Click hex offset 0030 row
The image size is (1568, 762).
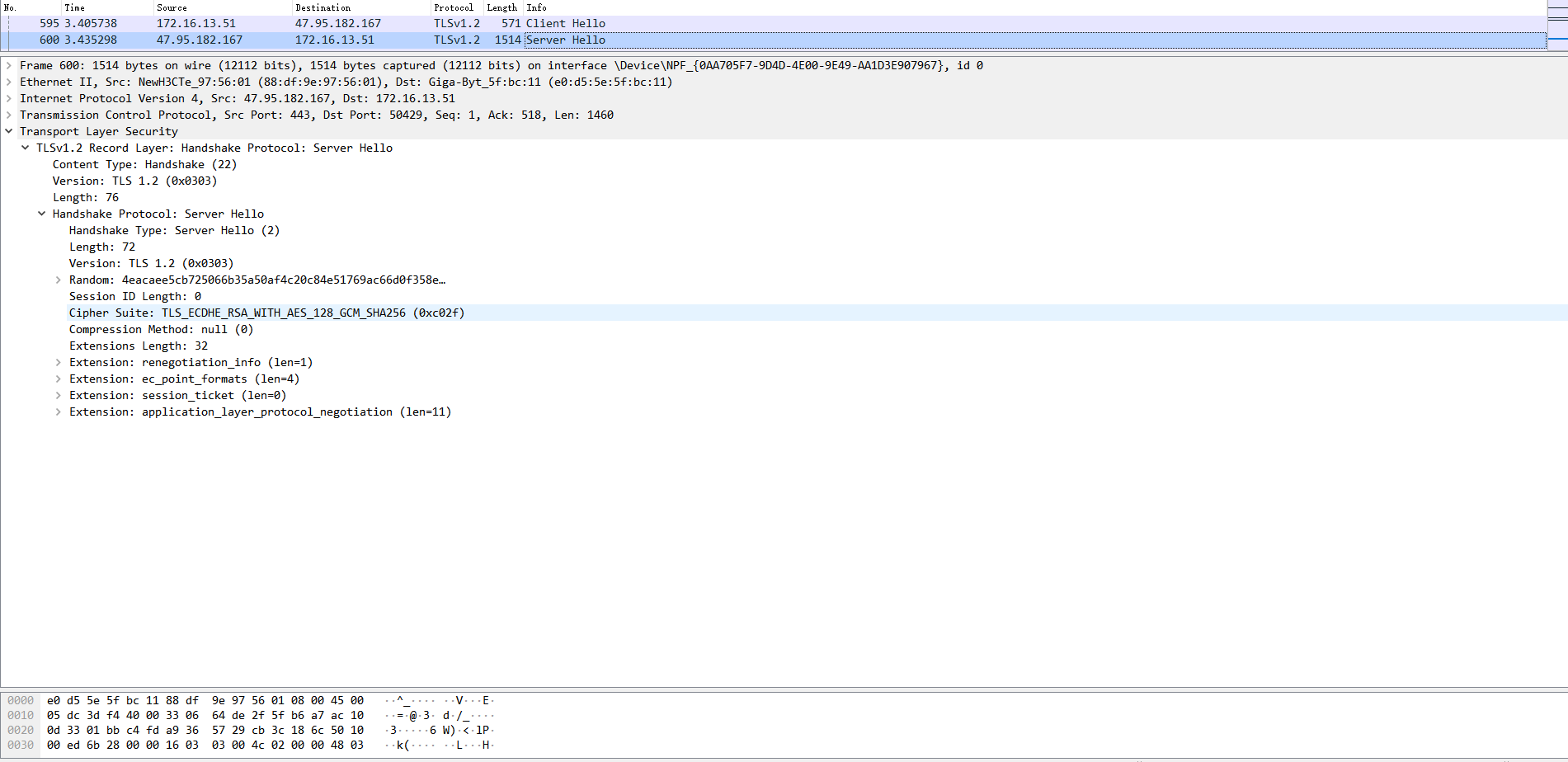pos(21,745)
